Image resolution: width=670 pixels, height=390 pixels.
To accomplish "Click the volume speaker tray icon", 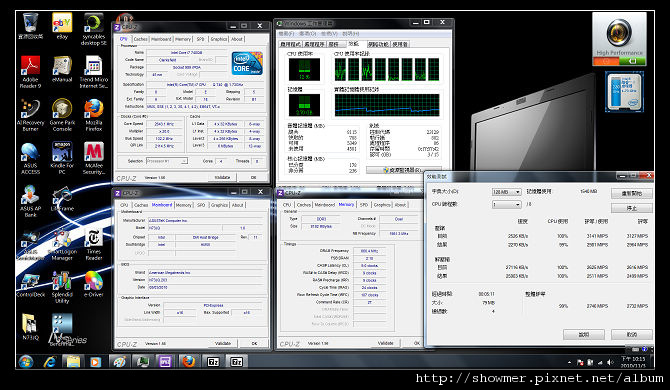I will click(609, 363).
